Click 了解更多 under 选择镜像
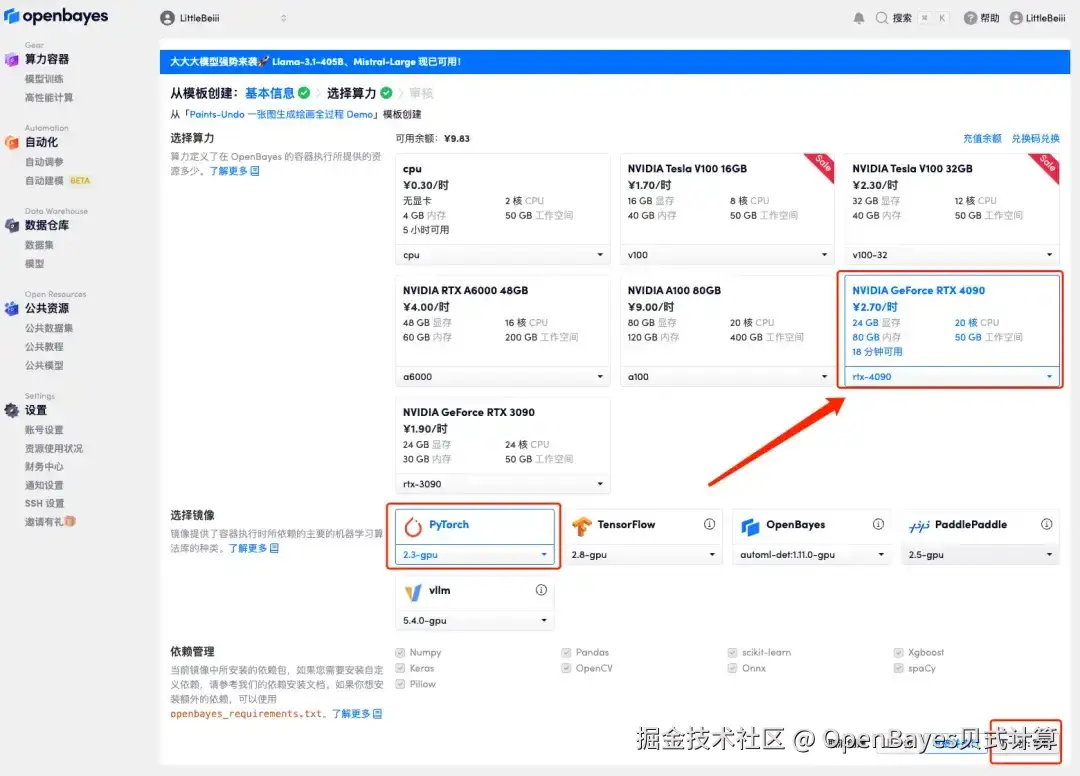 (x=253, y=548)
